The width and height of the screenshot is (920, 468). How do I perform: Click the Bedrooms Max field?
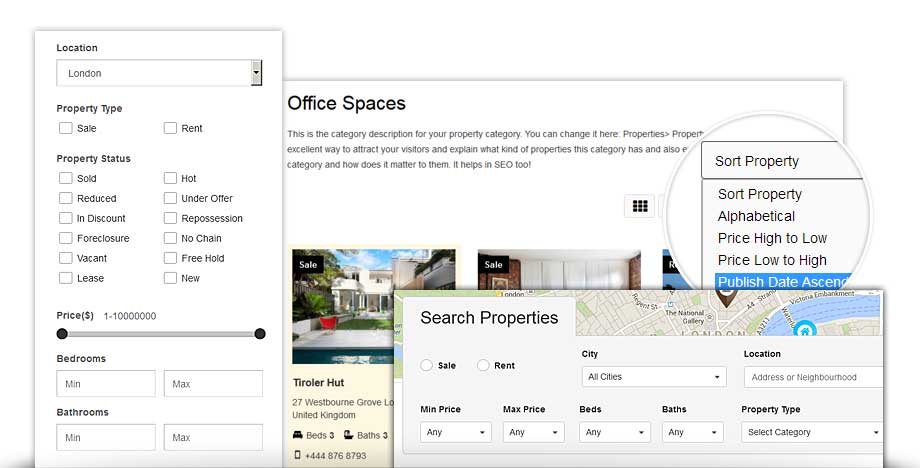pyautogui.click(x=213, y=384)
